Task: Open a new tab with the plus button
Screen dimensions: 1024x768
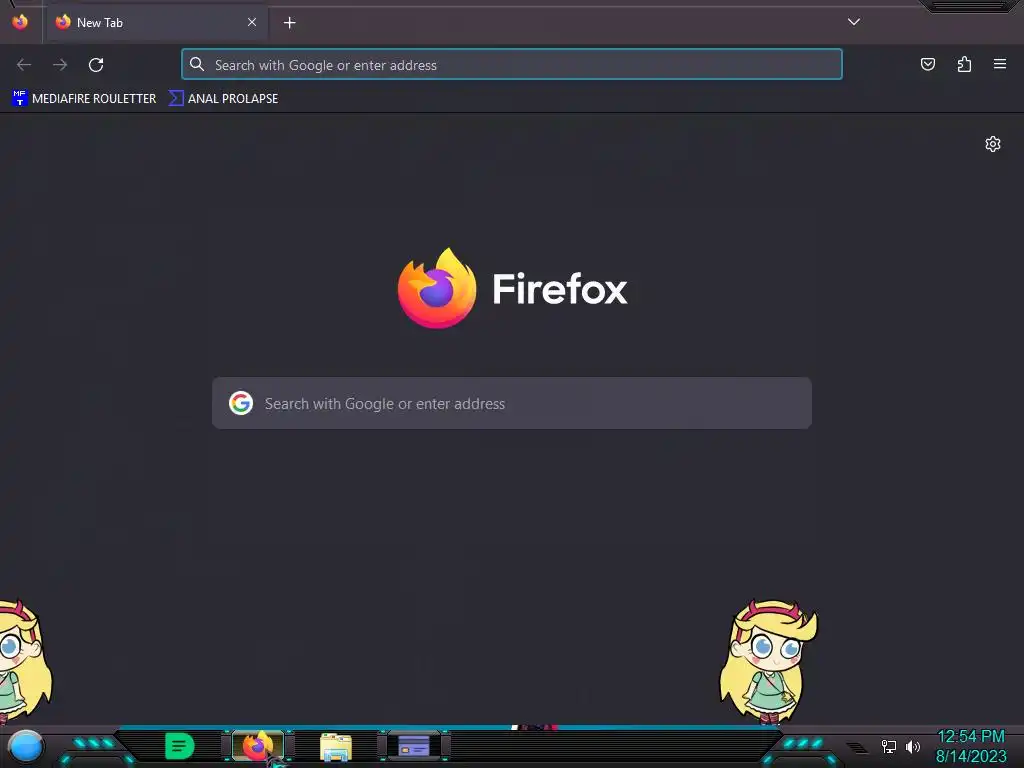Action: pyautogui.click(x=289, y=23)
